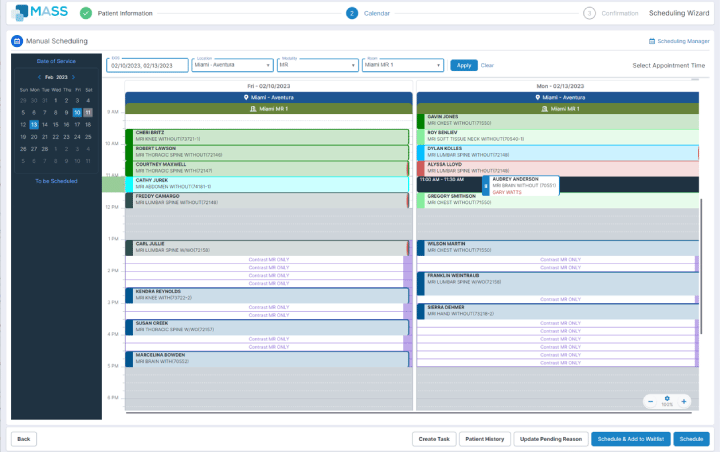Click the zoom settings gear icon
Viewport: 720px width, 452px height.
coord(667,398)
